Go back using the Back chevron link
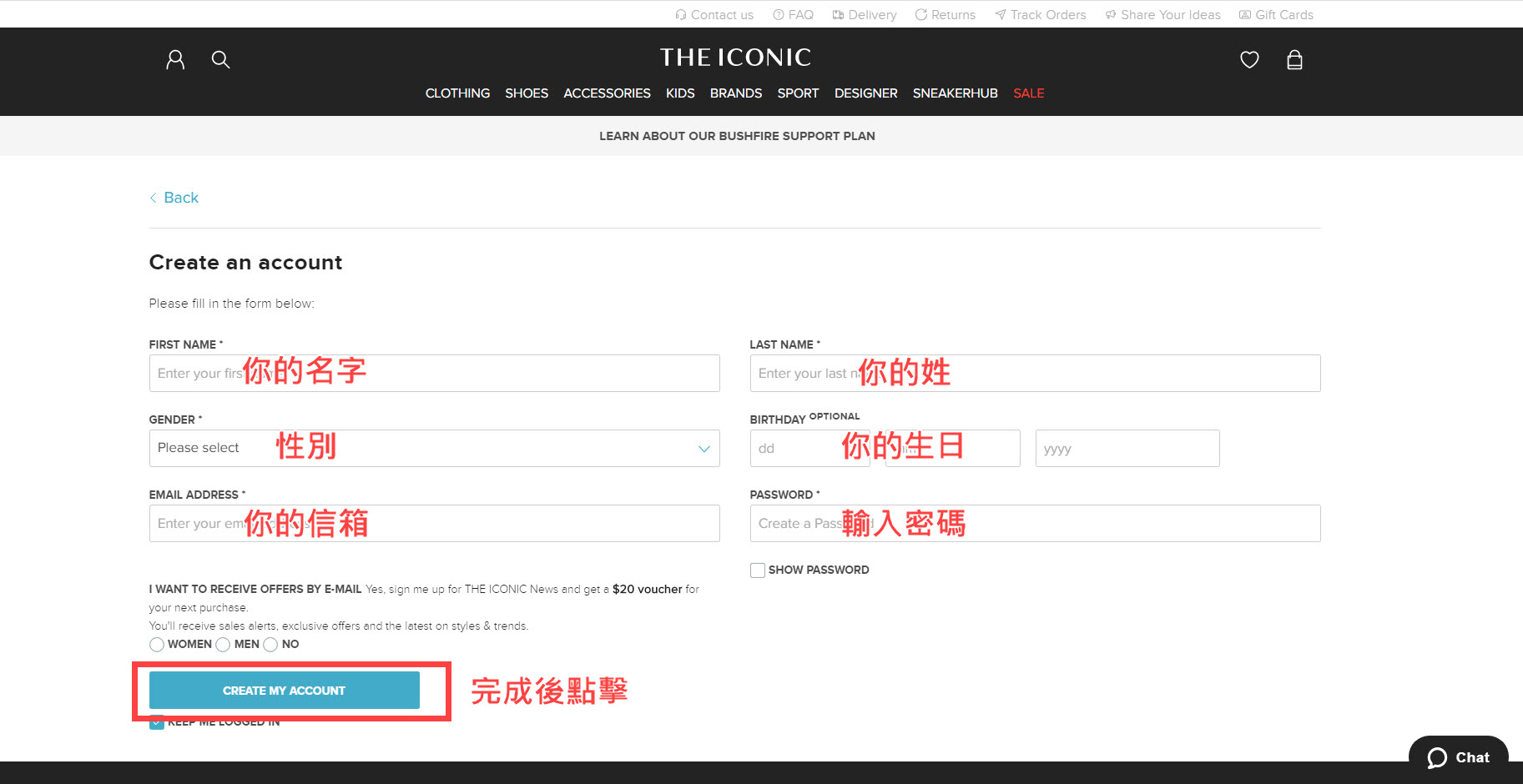This screenshot has height=784, width=1523. [x=174, y=198]
